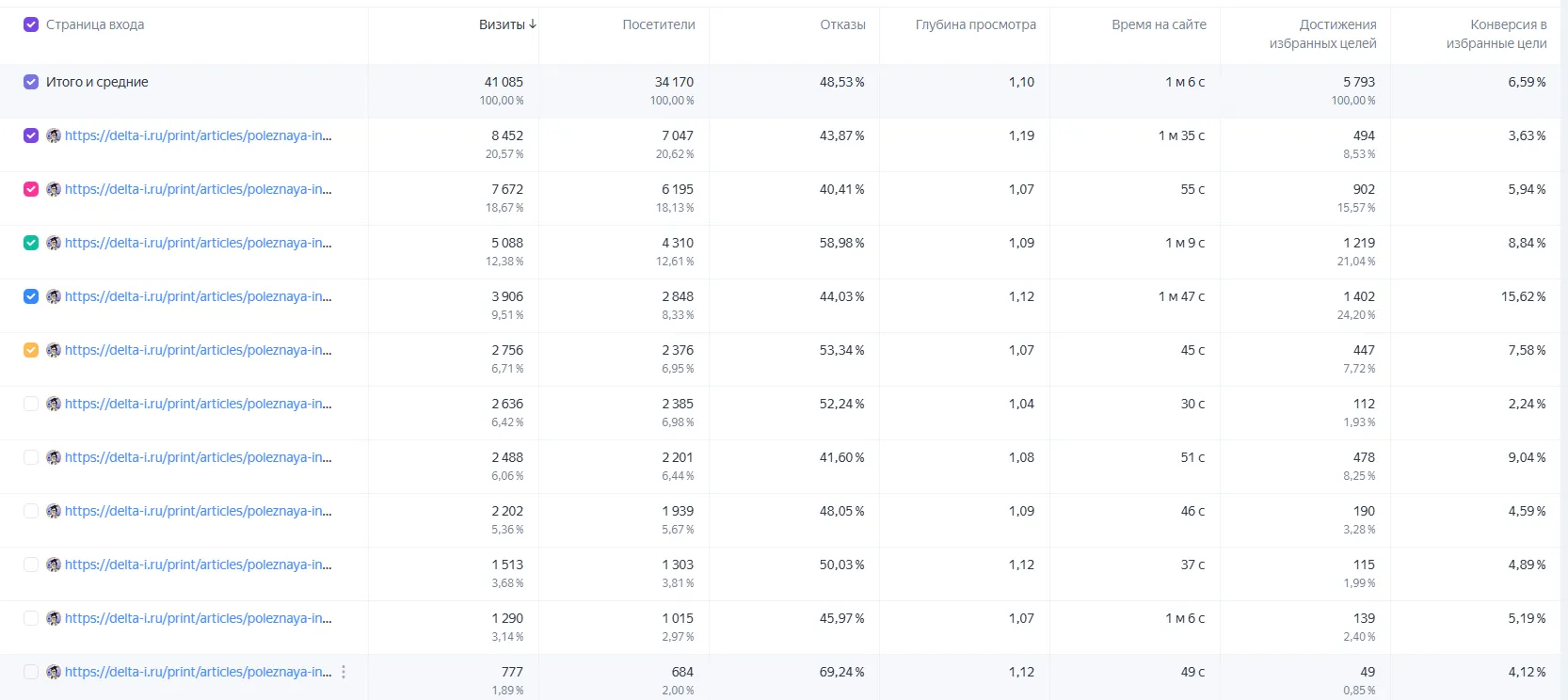The height and width of the screenshot is (700, 1568).
Task: Click the three-dot menu icon in the 777 visits row
Action: (344, 672)
